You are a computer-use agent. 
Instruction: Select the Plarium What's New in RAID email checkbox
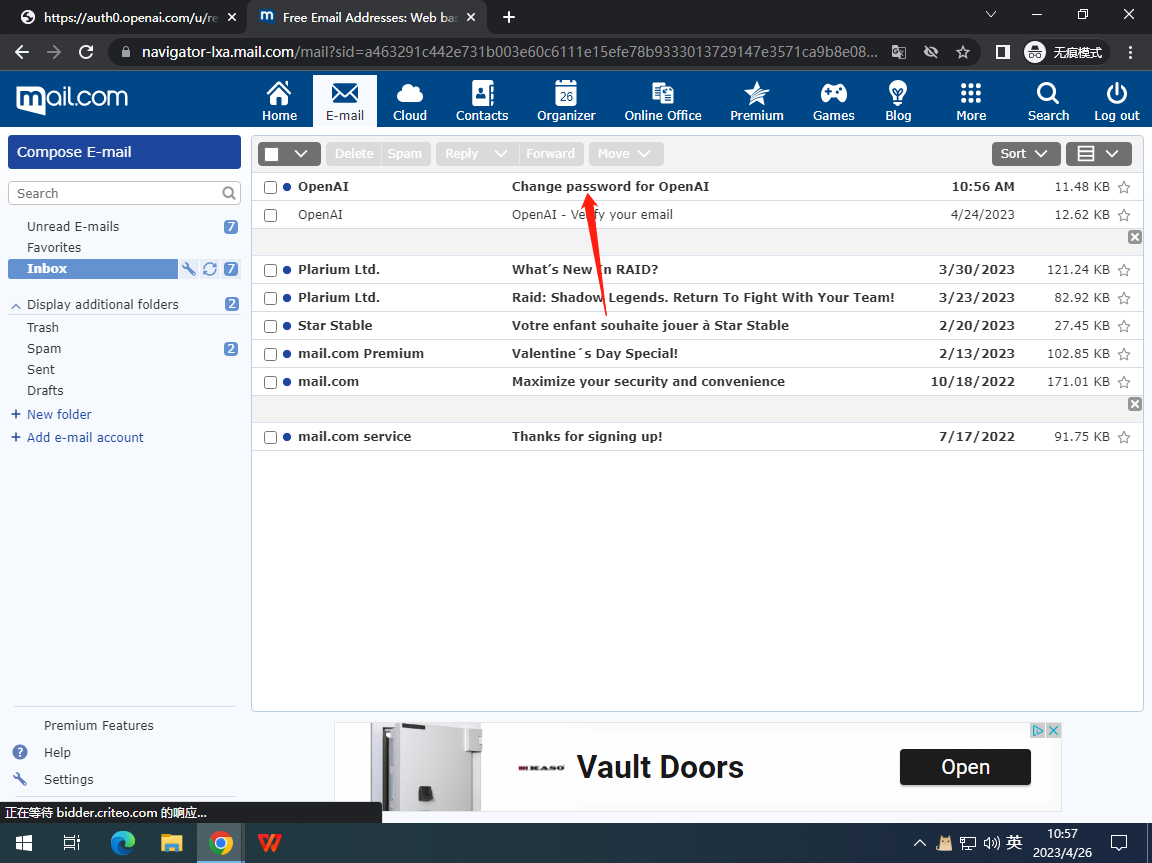(x=270, y=270)
